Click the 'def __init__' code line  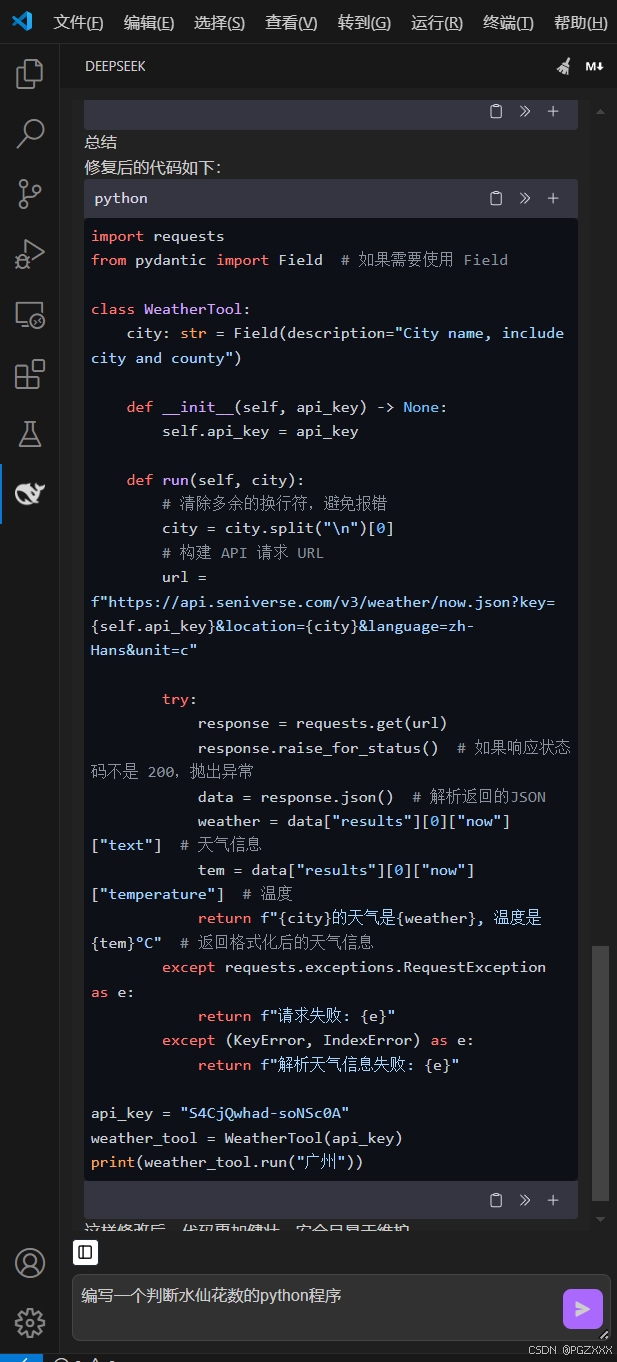point(287,407)
